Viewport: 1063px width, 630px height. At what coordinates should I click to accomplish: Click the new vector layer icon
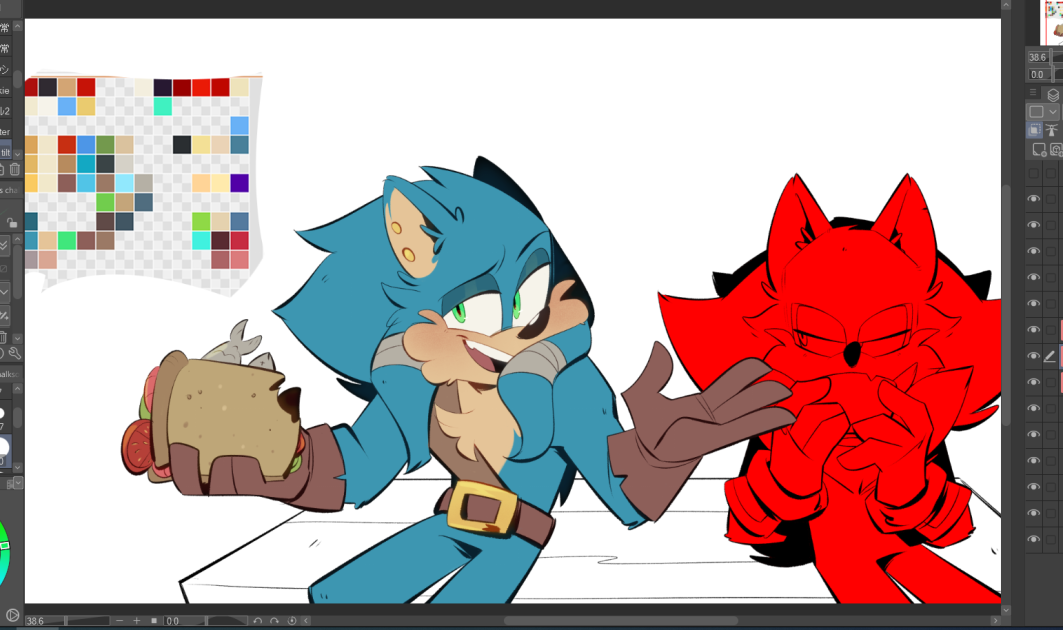1057,150
